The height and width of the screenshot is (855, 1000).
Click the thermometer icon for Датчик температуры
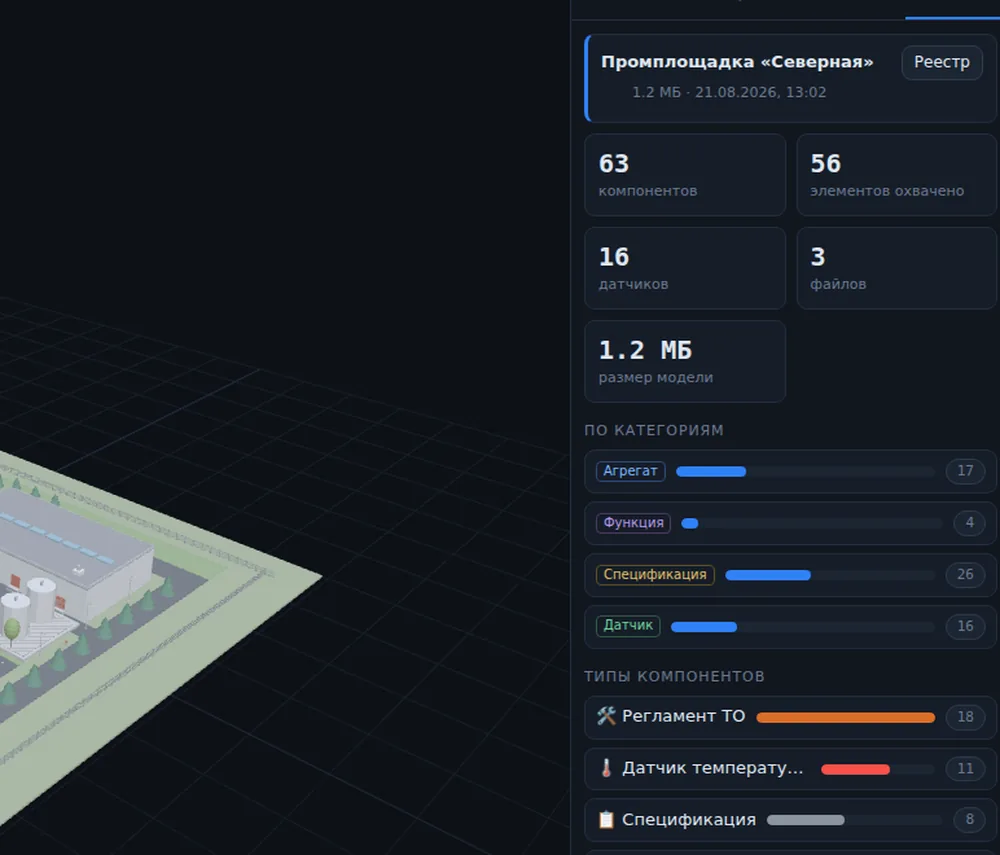click(x=607, y=768)
